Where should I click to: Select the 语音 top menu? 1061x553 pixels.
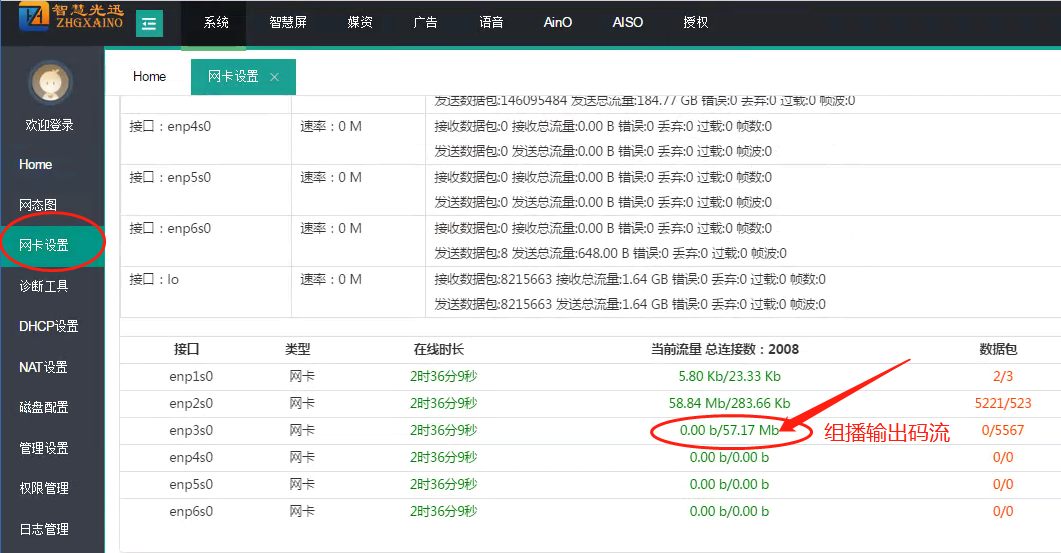tap(491, 23)
